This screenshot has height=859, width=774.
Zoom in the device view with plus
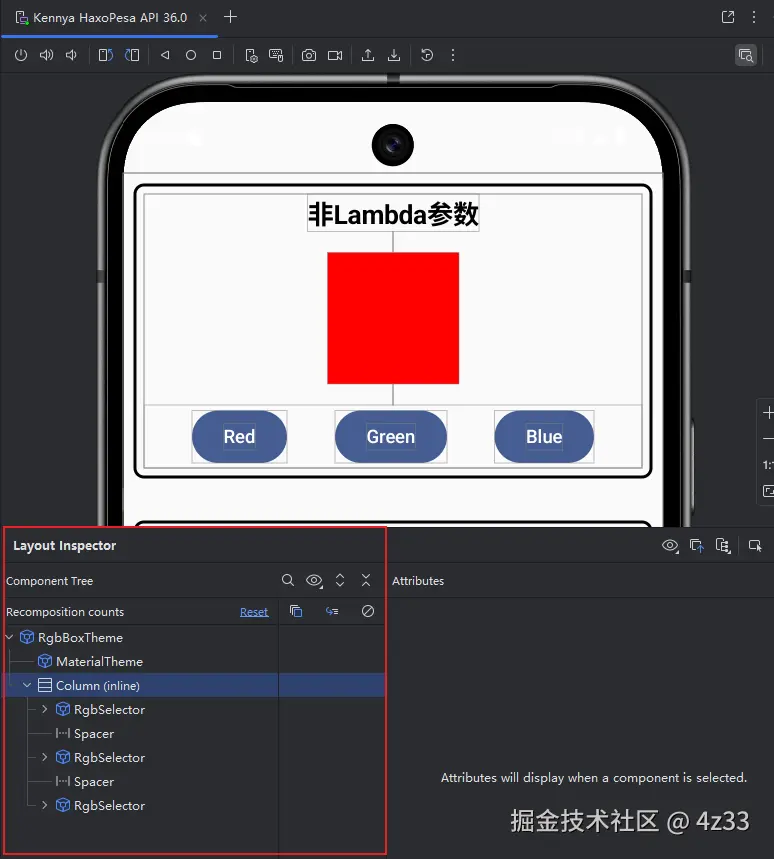[769, 413]
